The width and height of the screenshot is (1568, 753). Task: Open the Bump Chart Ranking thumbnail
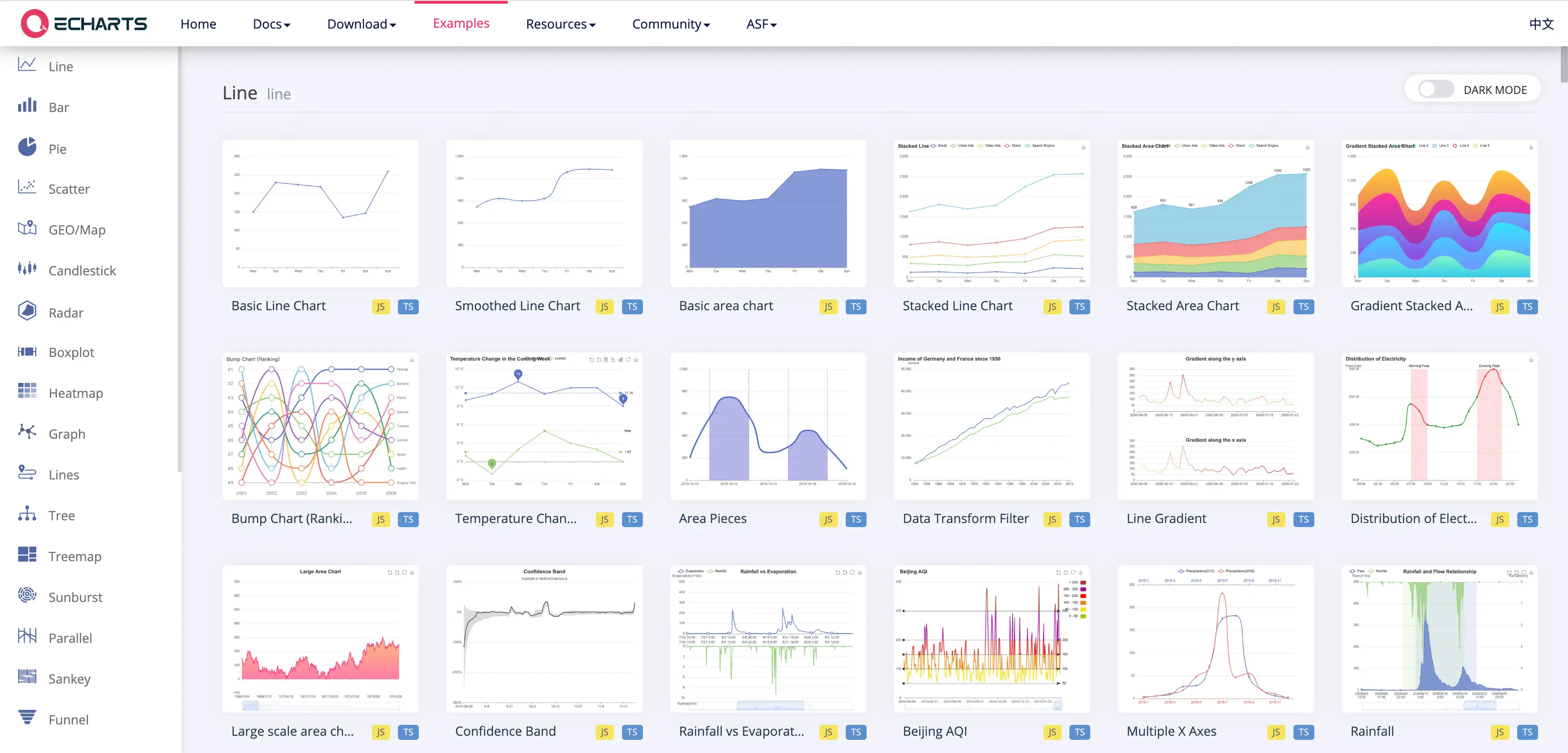point(320,426)
